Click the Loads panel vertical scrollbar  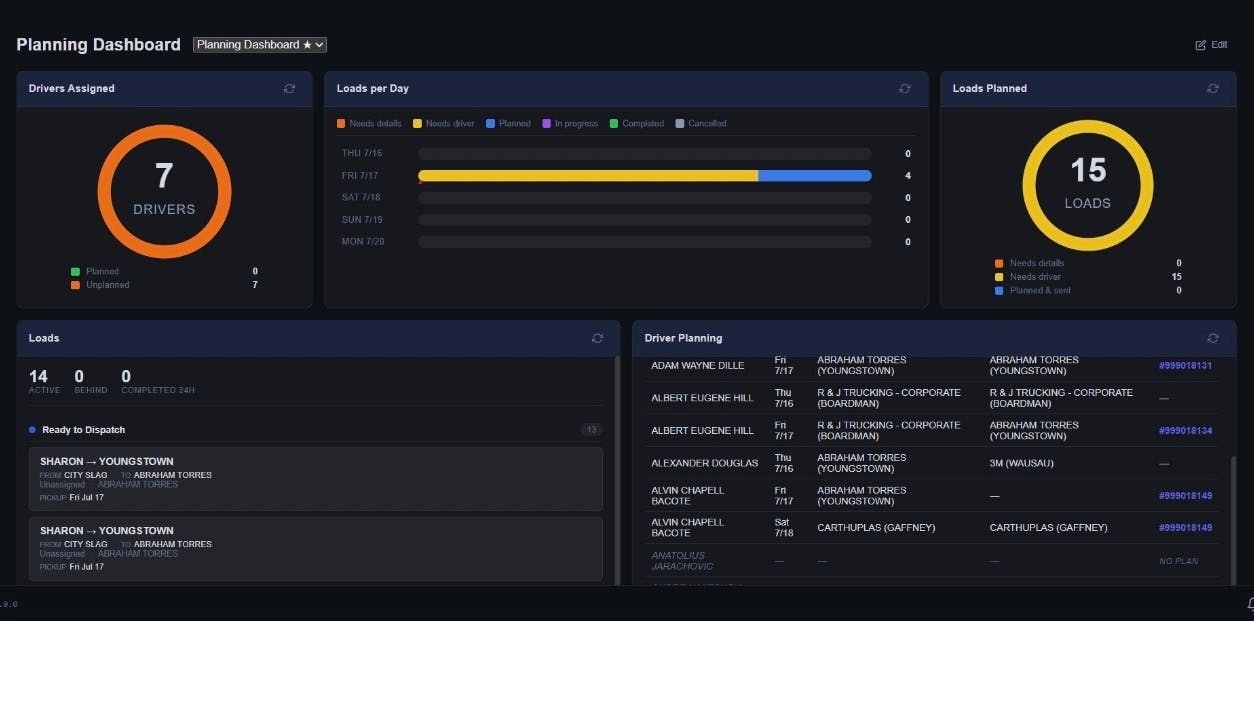point(617,470)
